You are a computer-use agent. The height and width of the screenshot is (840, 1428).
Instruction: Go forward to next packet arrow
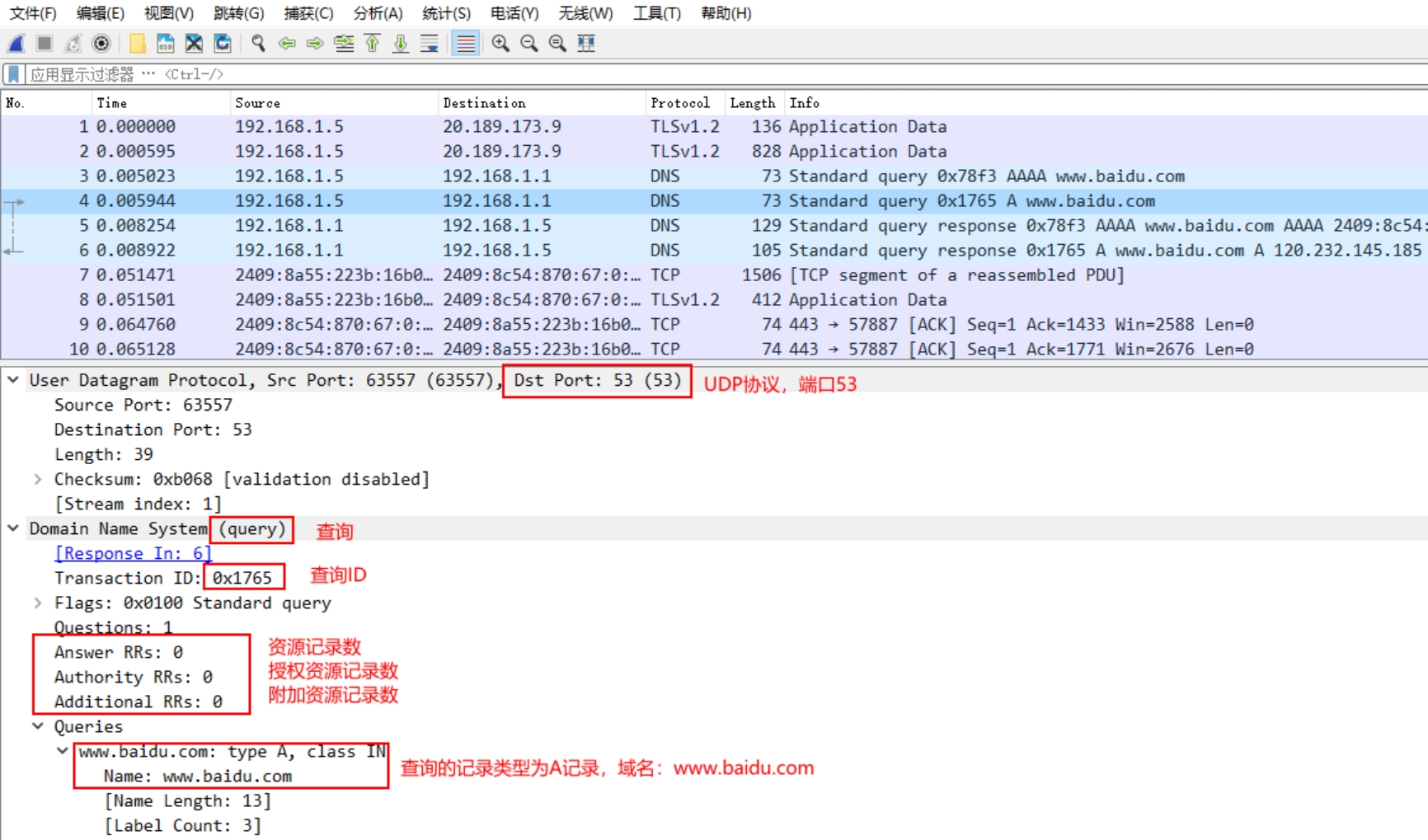click(x=315, y=44)
